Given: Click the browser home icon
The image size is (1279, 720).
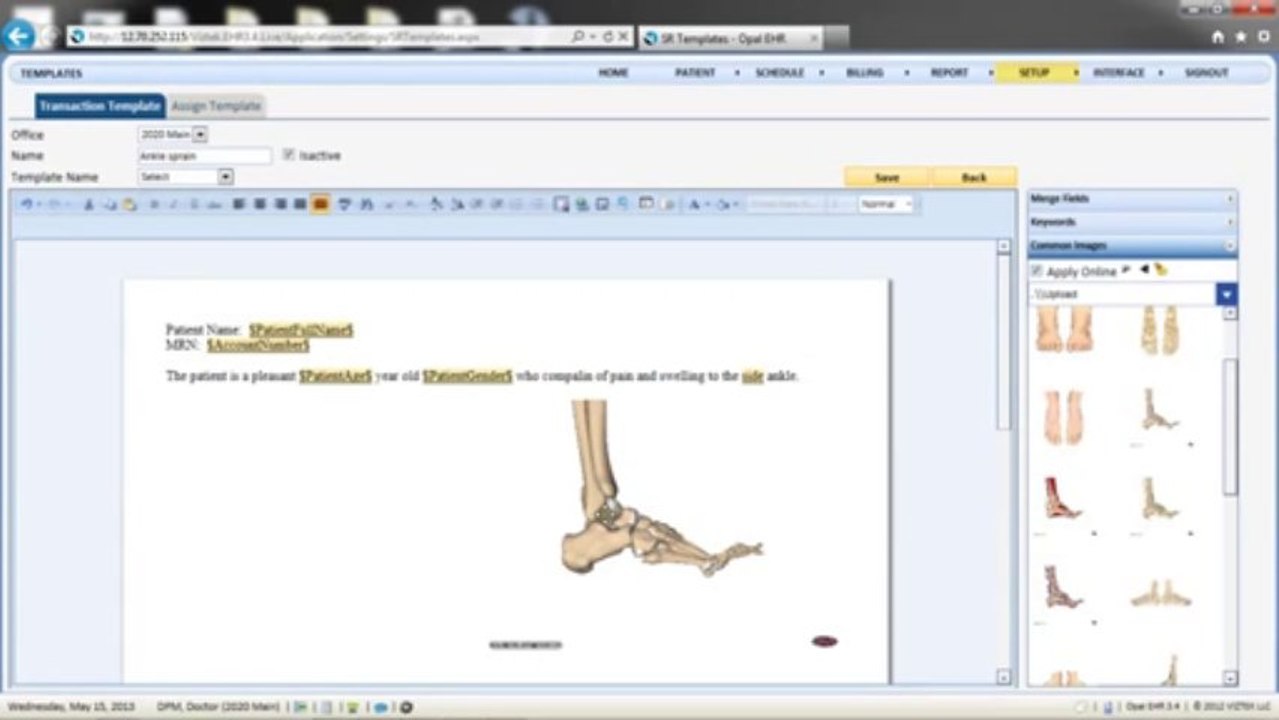Looking at the screenshot, I should (1217, 37).
